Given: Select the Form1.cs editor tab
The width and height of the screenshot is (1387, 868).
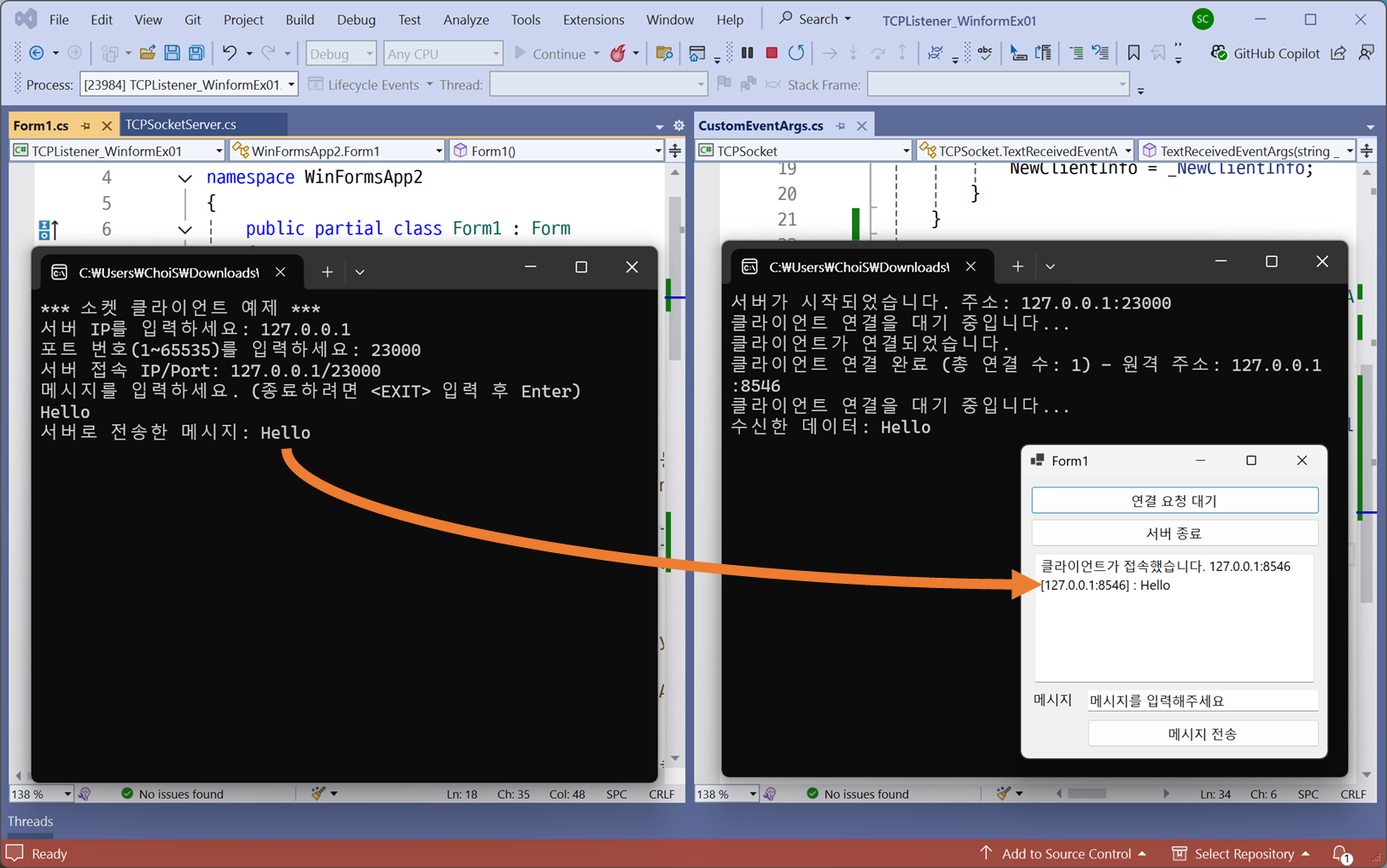Looking at the screenshot, I should tap(41, 125).
